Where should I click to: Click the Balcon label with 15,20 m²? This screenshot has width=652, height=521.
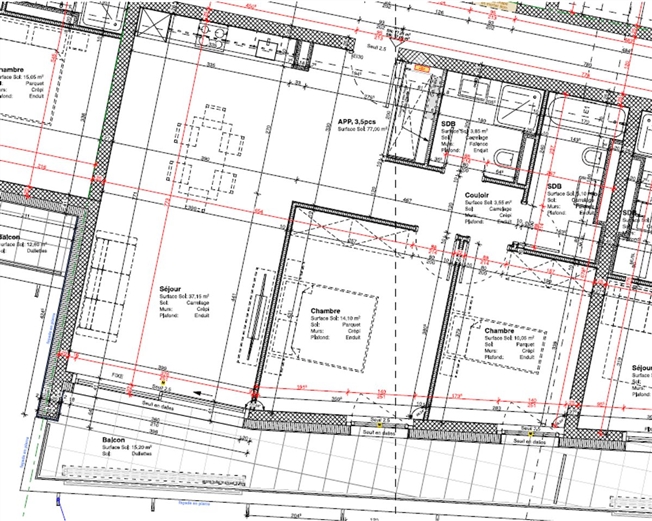tap(114, 440)
